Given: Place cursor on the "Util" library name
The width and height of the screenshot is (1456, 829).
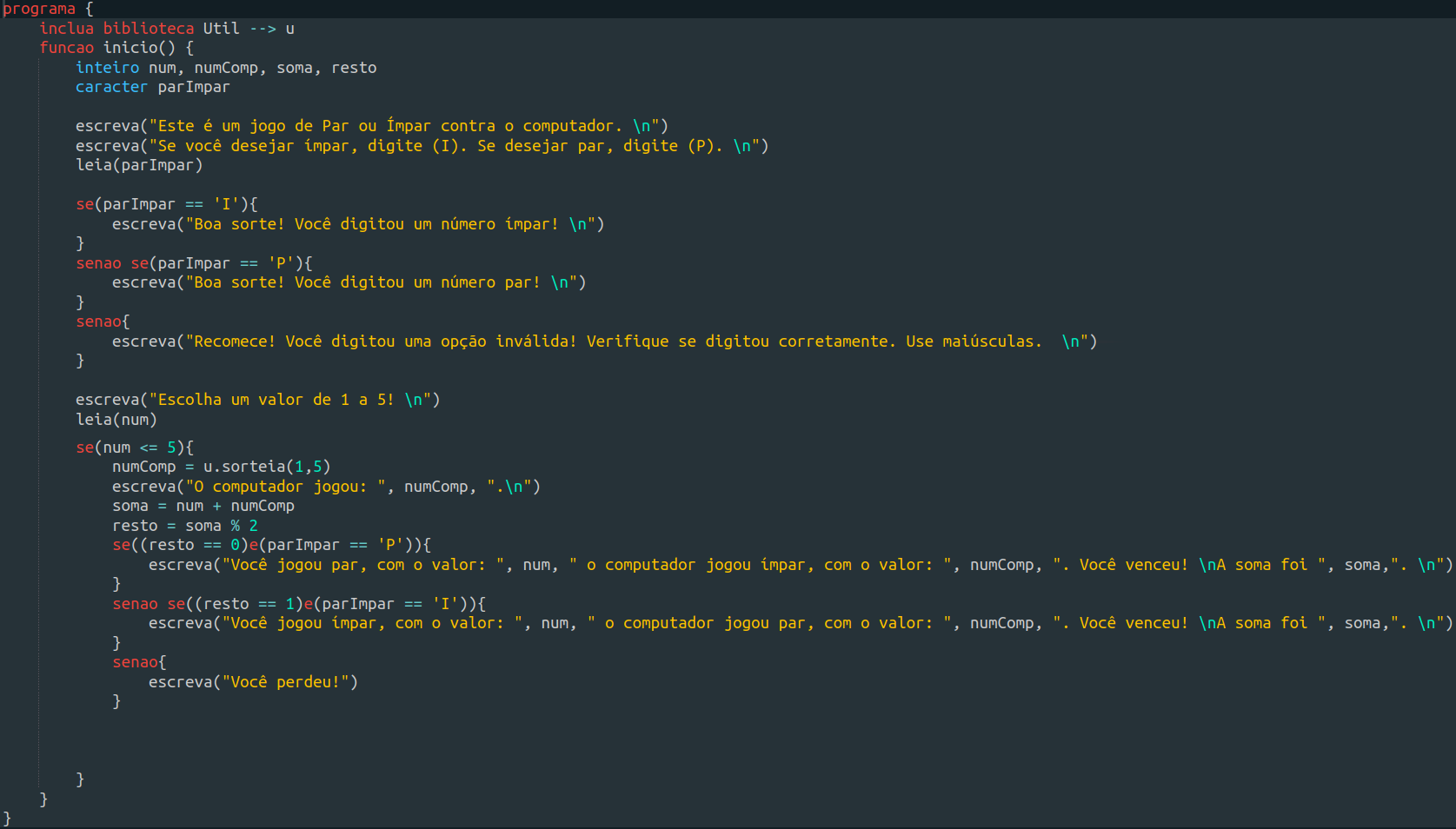Looking at the screenshot, I should point(221,29).
